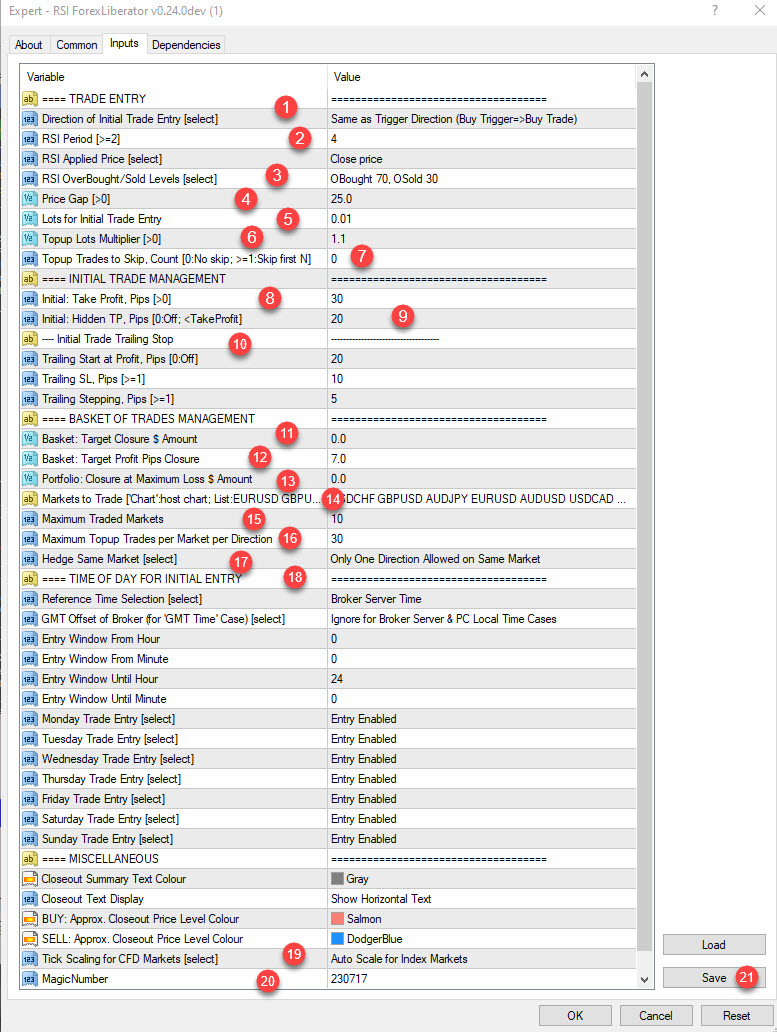Open GMT Offset of Broker value selector
This screenshot has width=777, height=1032.
coord(482,619)
